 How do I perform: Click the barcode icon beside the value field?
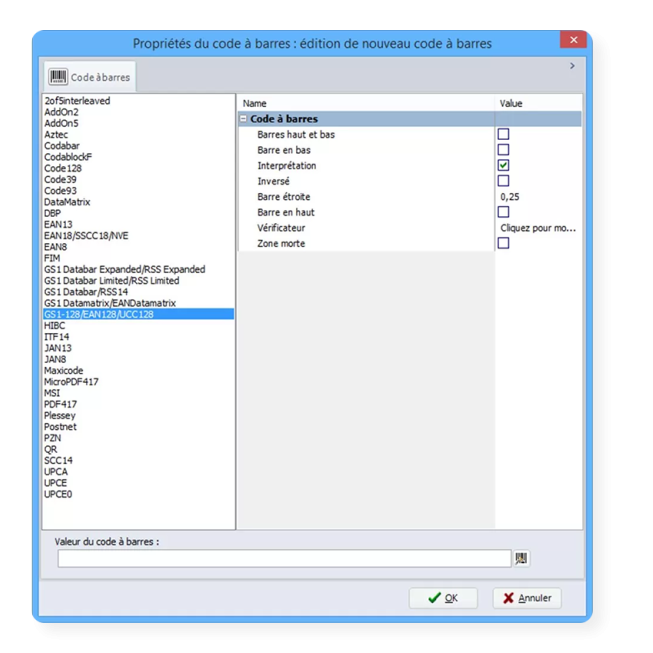(520, 559)
